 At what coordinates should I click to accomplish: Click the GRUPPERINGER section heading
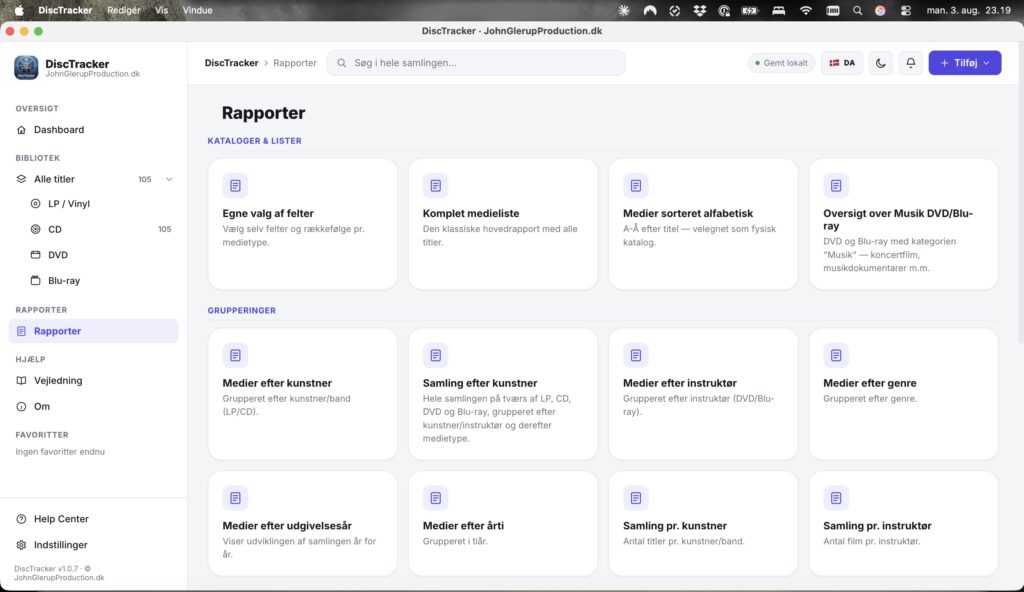click(242, 311)
